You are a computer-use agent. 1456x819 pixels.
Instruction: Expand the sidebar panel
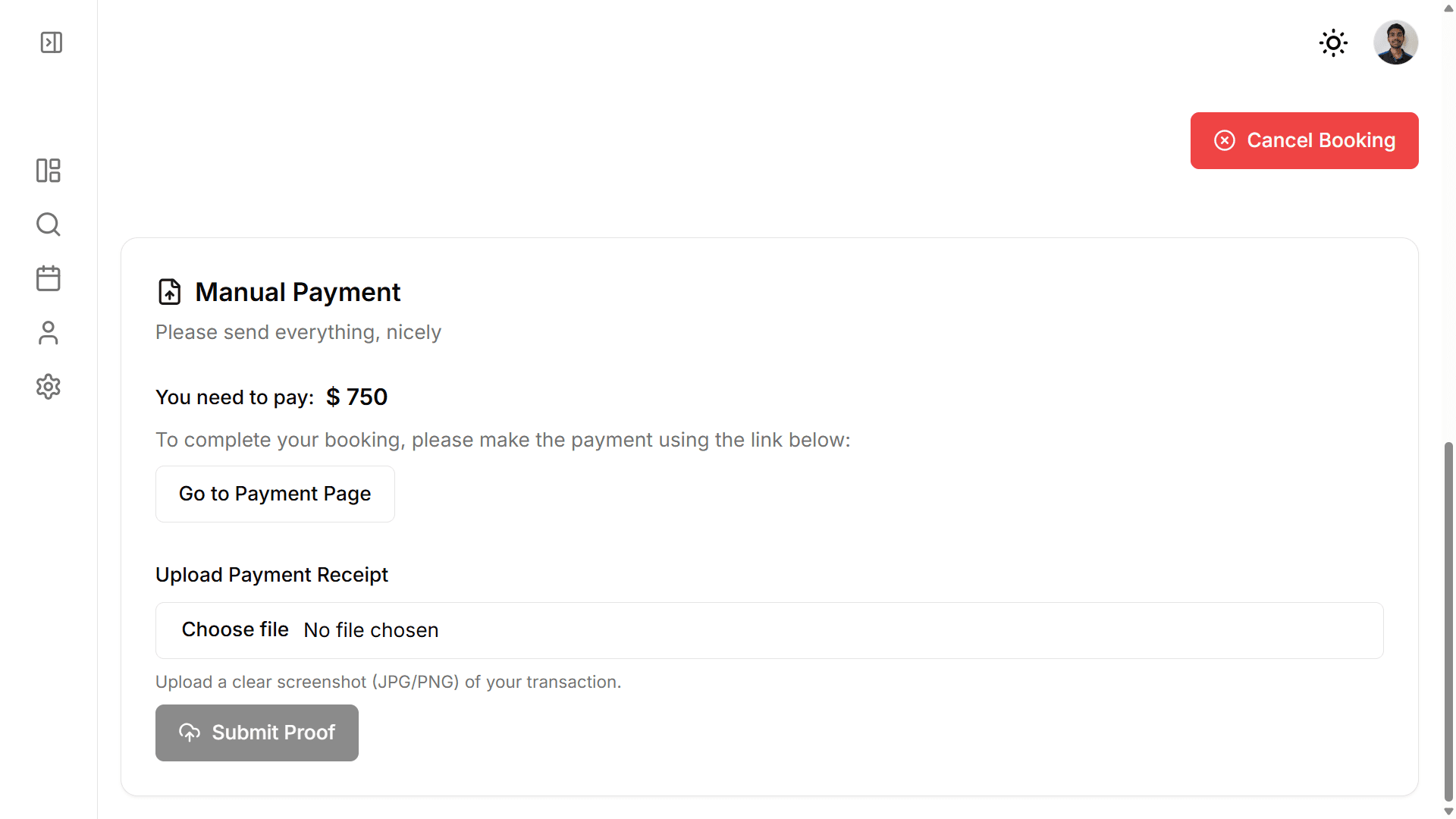[51, 42]
